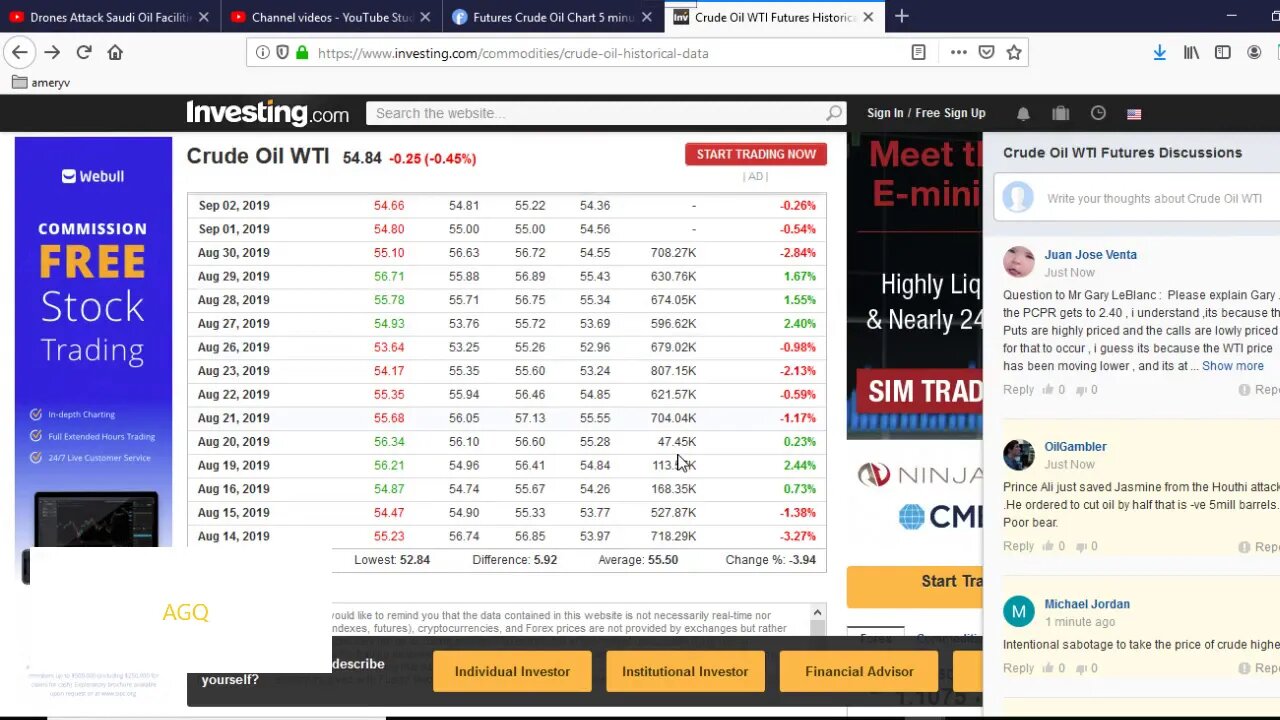The height and width of the screenshot is (720, 1280).
Task: Select the Aug 23, 2019 volume 807.15K
Action: [673, 371]
